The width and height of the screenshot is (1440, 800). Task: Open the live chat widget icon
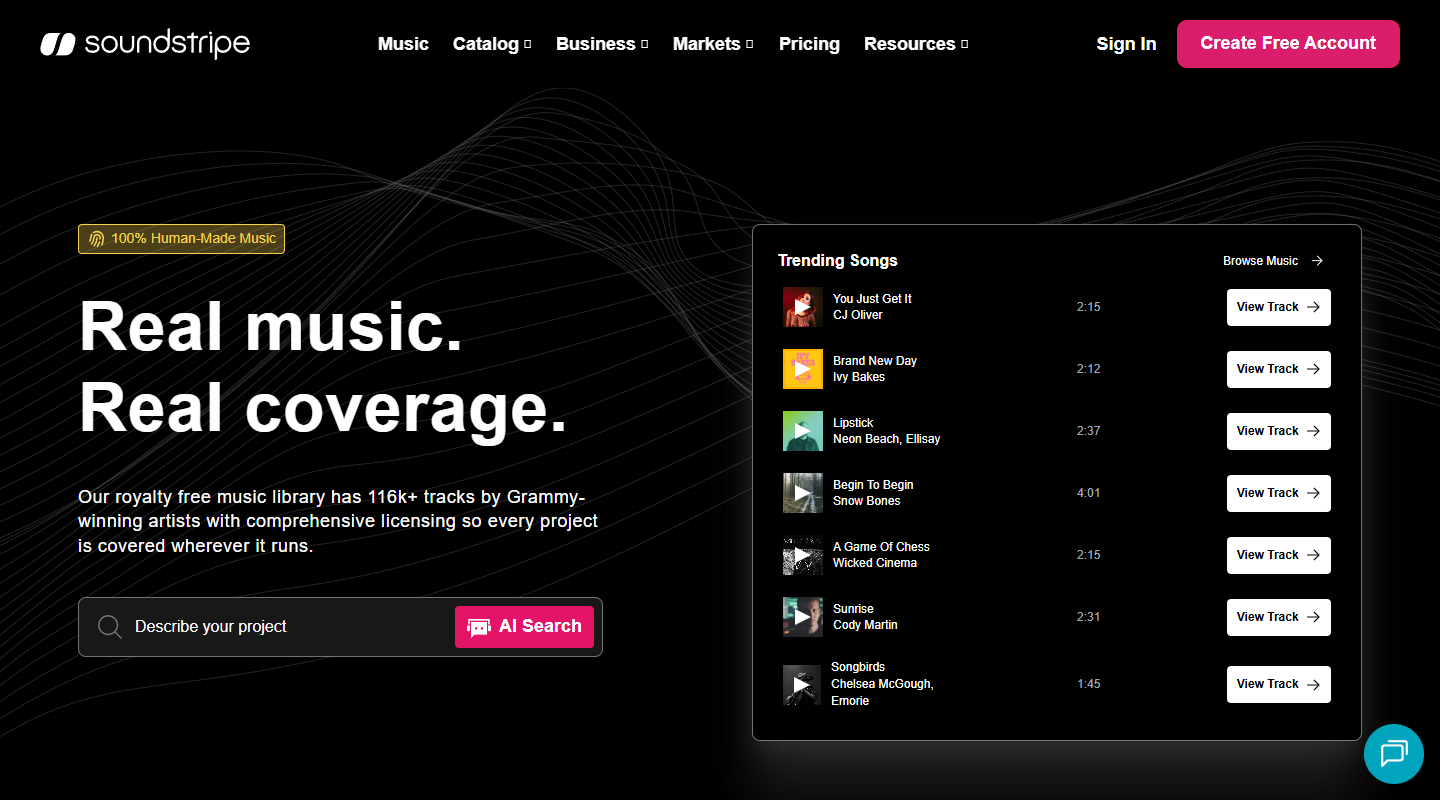(1394, 754)
